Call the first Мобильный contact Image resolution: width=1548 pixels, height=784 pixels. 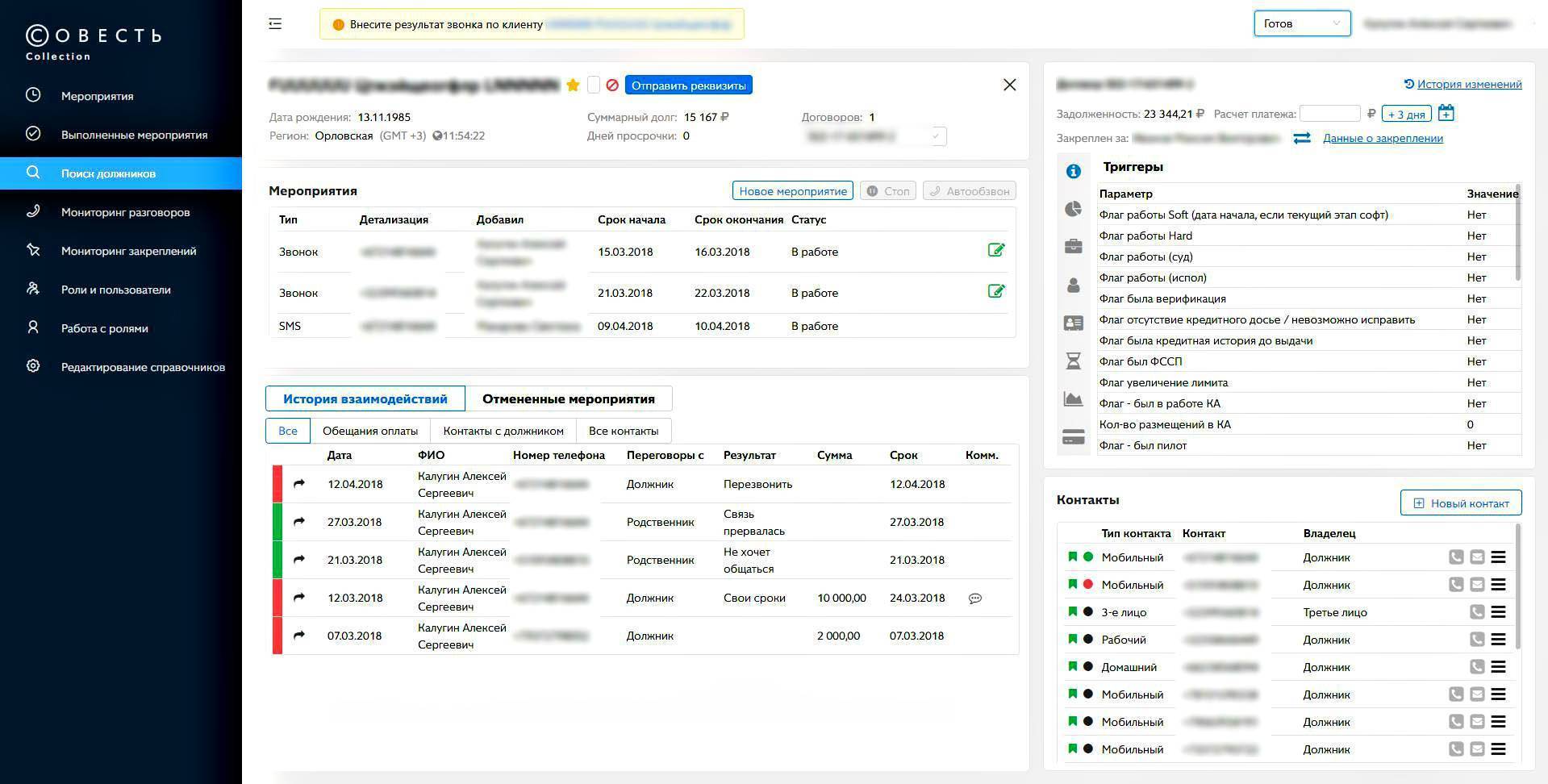point(1456,557)
